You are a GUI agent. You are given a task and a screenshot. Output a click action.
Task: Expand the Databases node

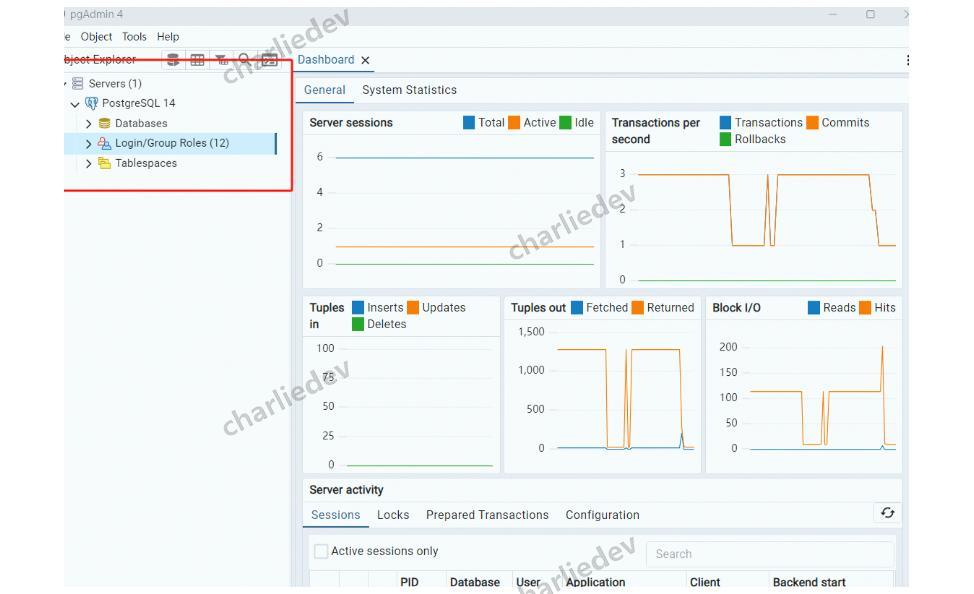[x=88, y=124]
